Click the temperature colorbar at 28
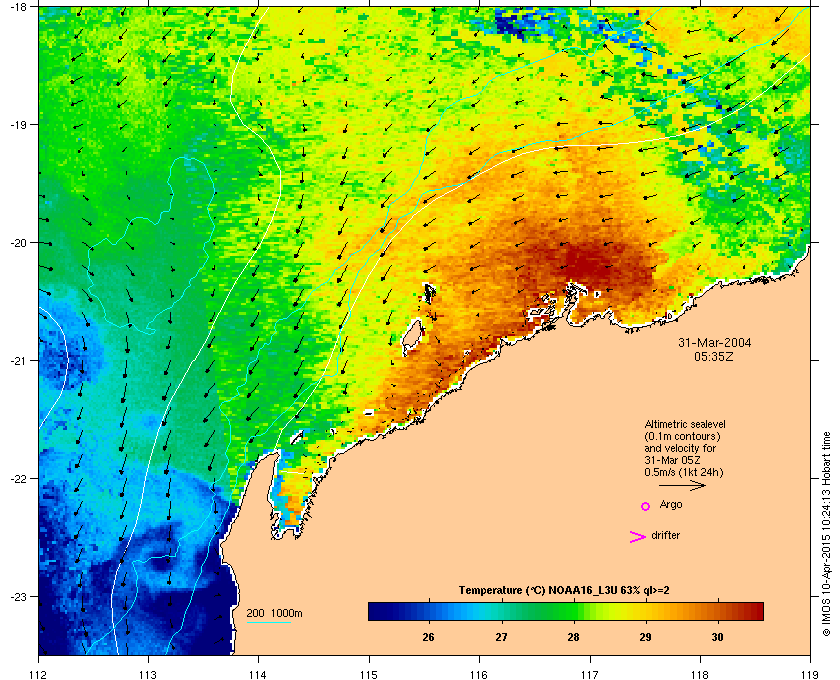Image resolution: width=840 pixels, height=680 pixels. pos(574,611)
